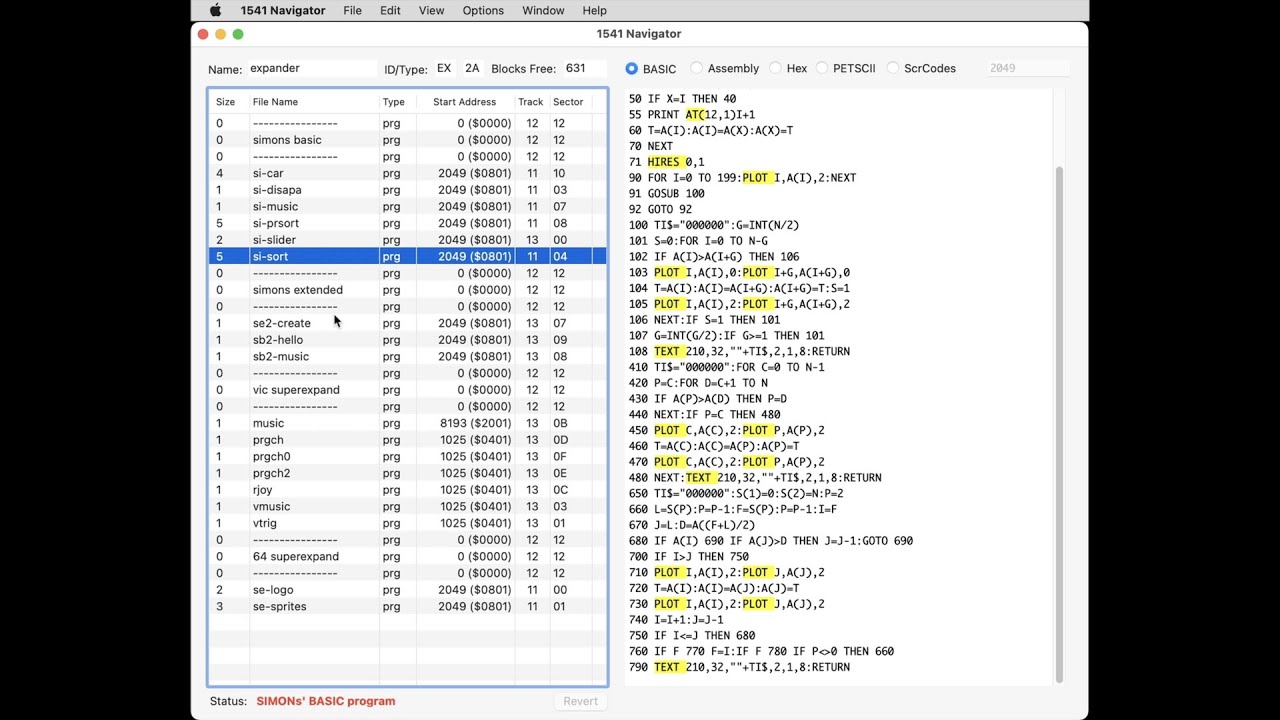Click BASIC line 55 PRINT AT

(692, 115)
